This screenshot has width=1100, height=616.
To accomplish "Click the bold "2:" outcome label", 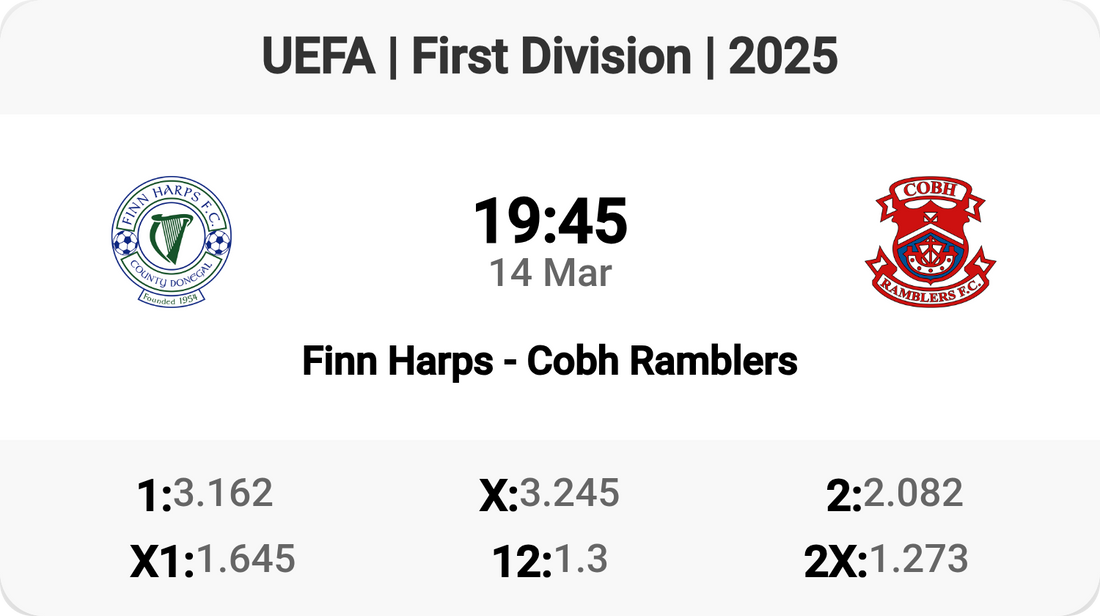I will 844,496.
